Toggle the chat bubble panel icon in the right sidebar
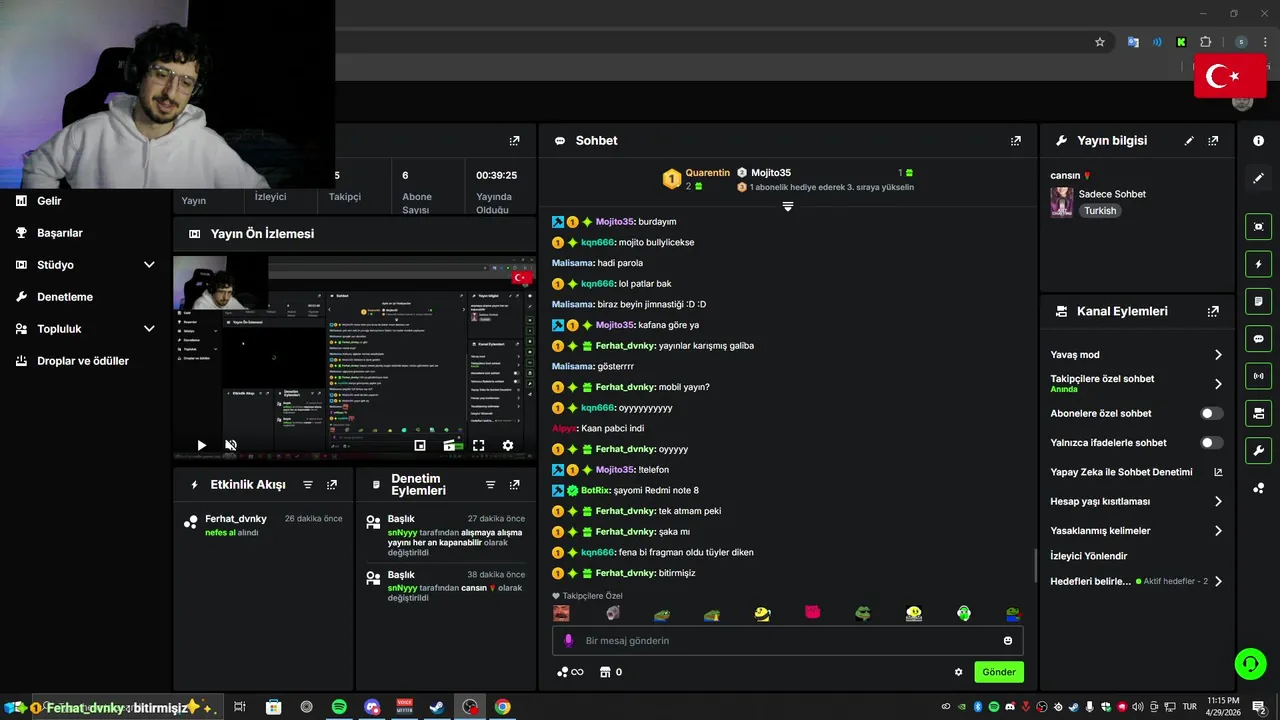This screenshot has height=720, width=1280. pos(1258,339)
